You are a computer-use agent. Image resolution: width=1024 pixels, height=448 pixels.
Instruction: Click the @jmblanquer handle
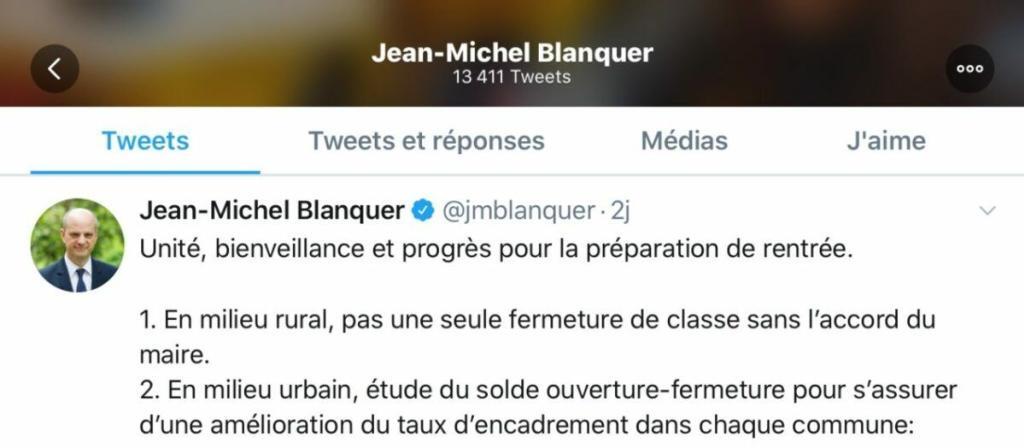519,211
